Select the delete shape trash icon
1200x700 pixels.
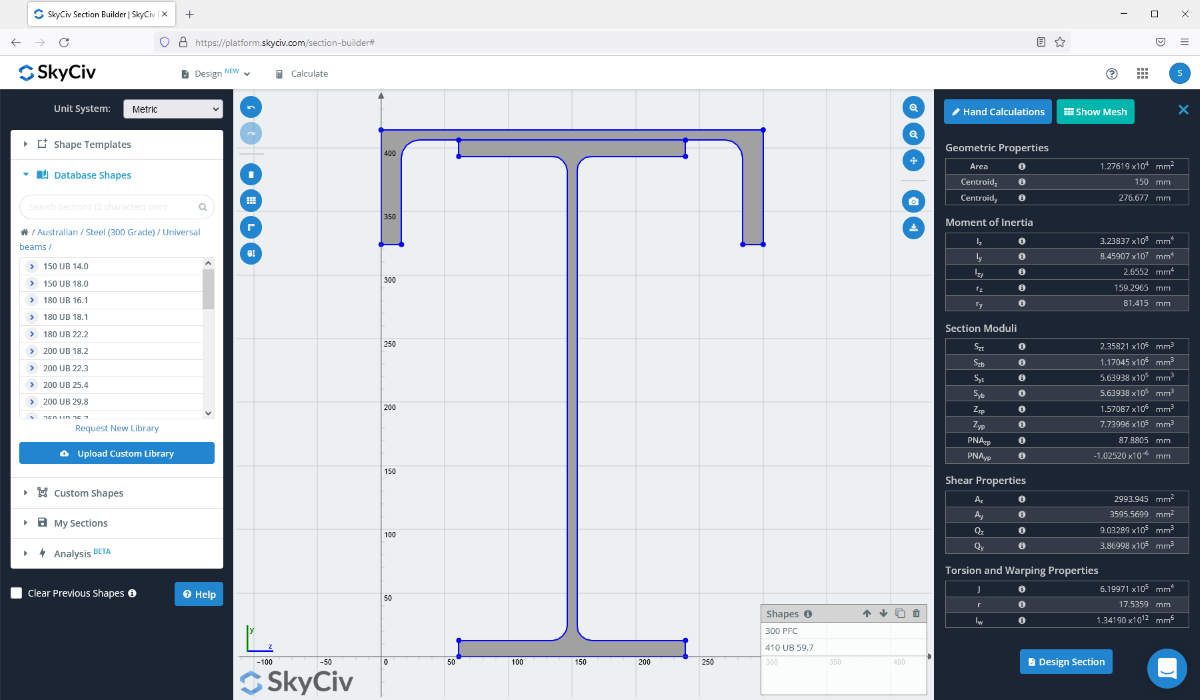[x=250, y=173]
